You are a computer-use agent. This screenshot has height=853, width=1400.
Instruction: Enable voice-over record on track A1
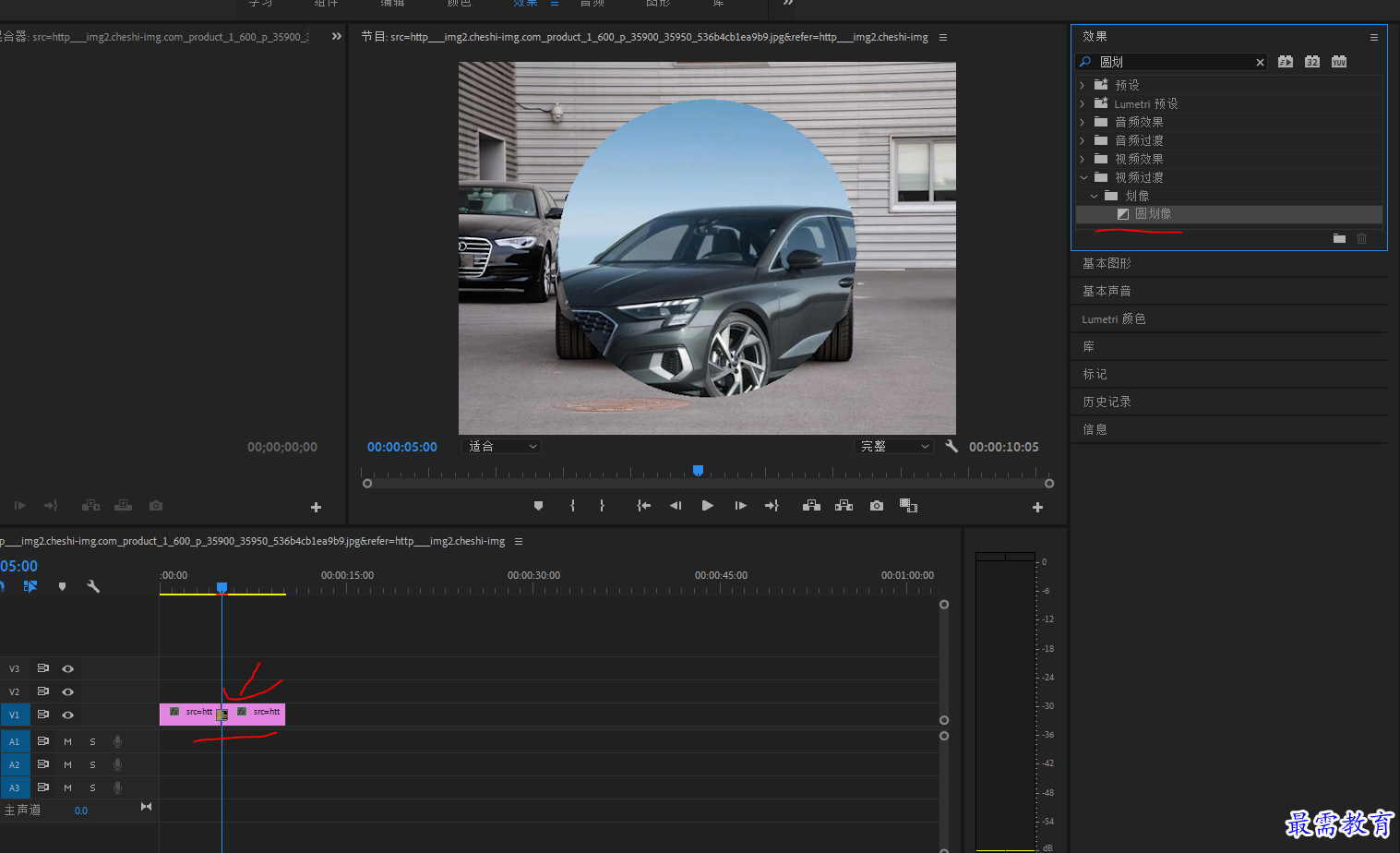(117, 741)
